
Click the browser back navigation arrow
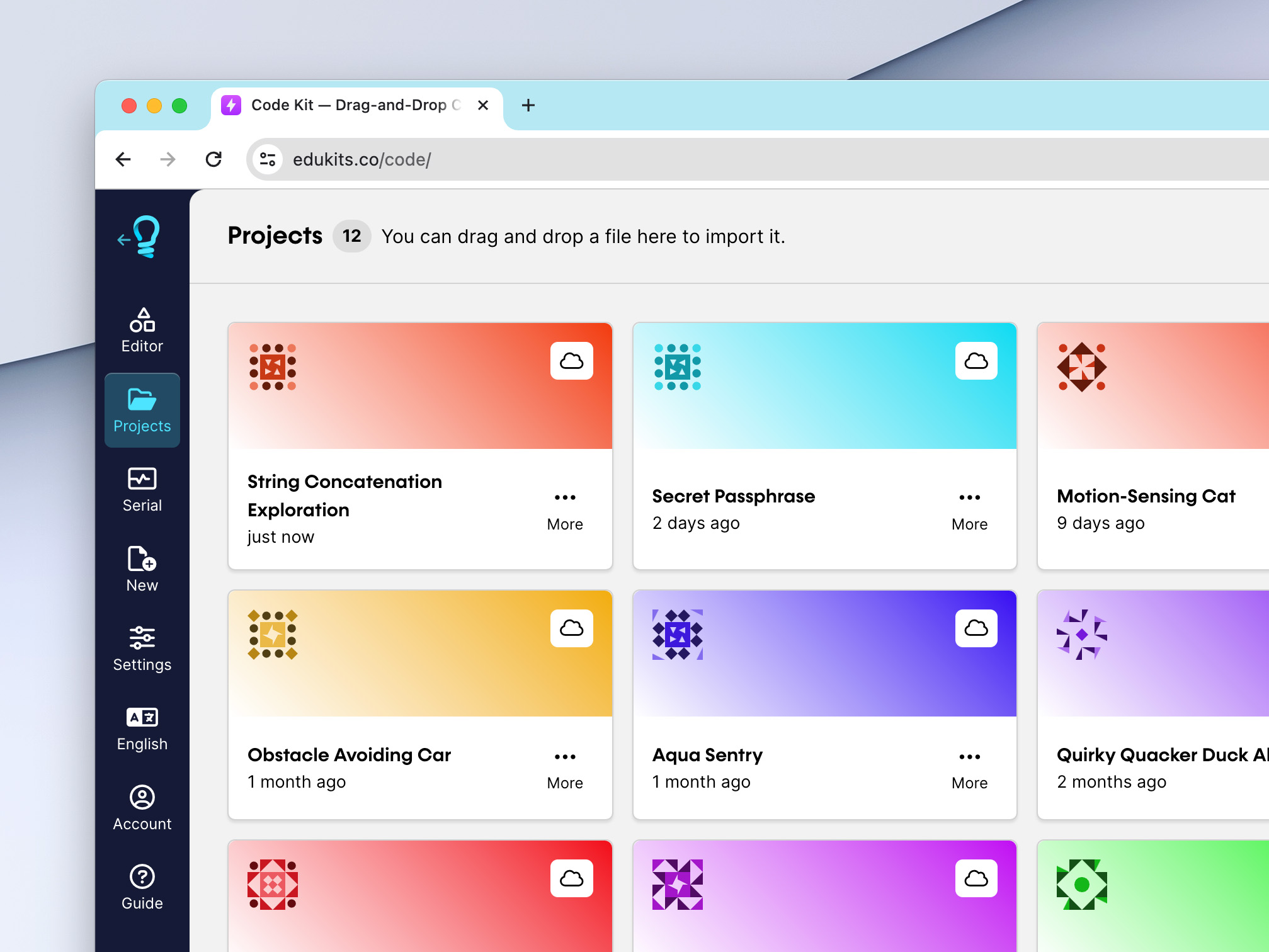(x=123, y=159)
